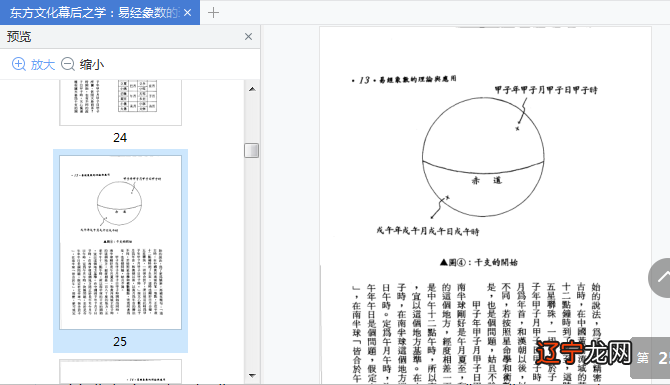This screenshot has height=385, width=670.
Task: Click page number label 24
Action: 120,138
